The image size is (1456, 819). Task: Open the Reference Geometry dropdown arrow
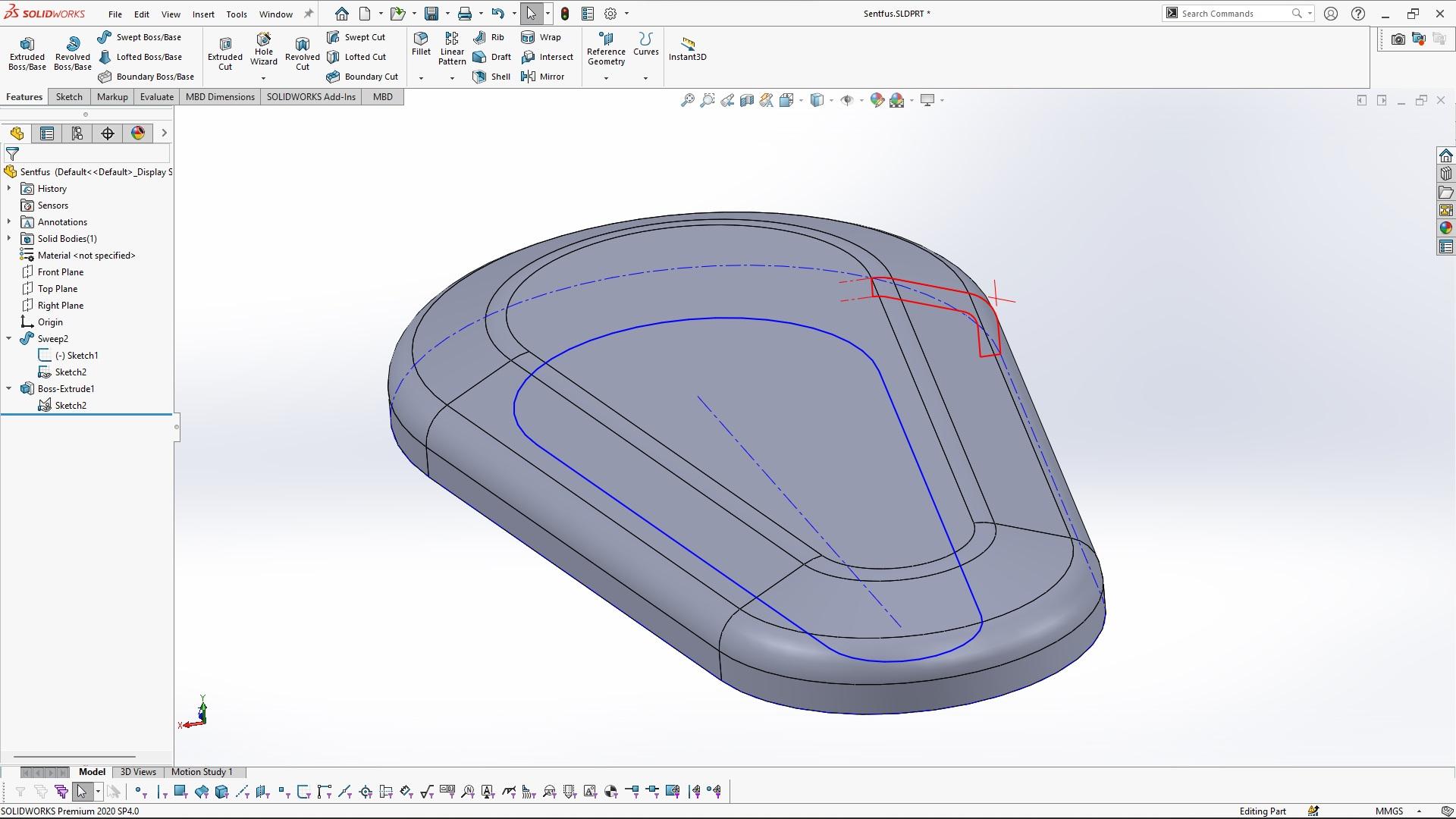[606, 78]
